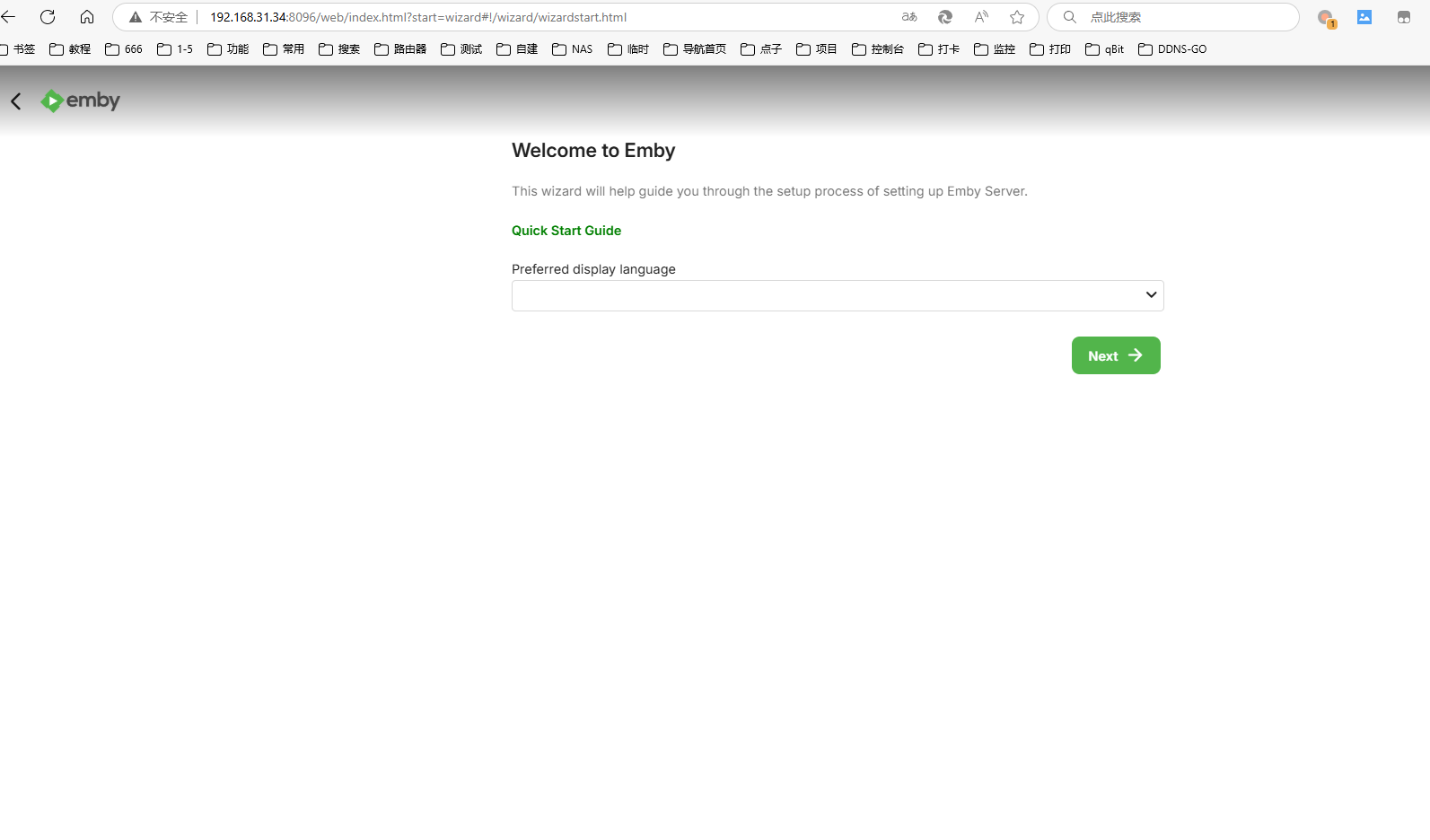The height and width of the screenshot is (840, 1430).
Task: Click the Emby logo in header
Action: tap(80, 101)
